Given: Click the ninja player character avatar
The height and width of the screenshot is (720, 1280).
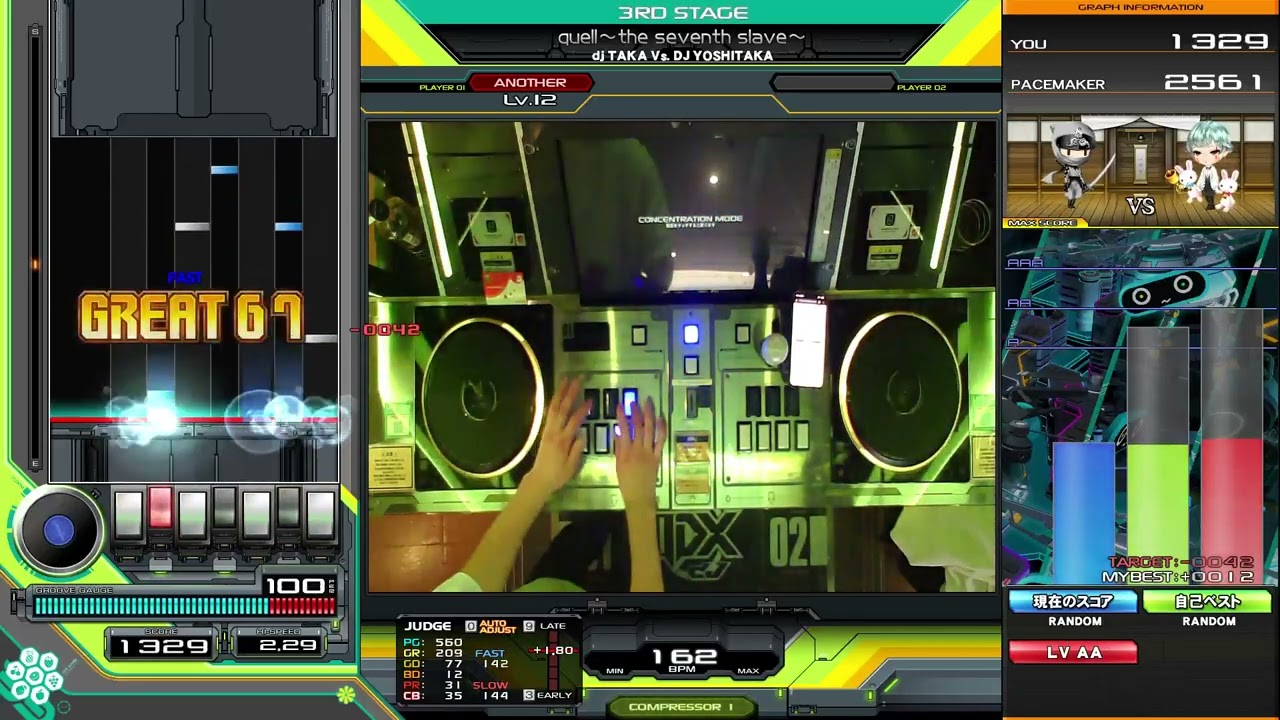Looking at the screenshot, I should (x=1072, y=166).
